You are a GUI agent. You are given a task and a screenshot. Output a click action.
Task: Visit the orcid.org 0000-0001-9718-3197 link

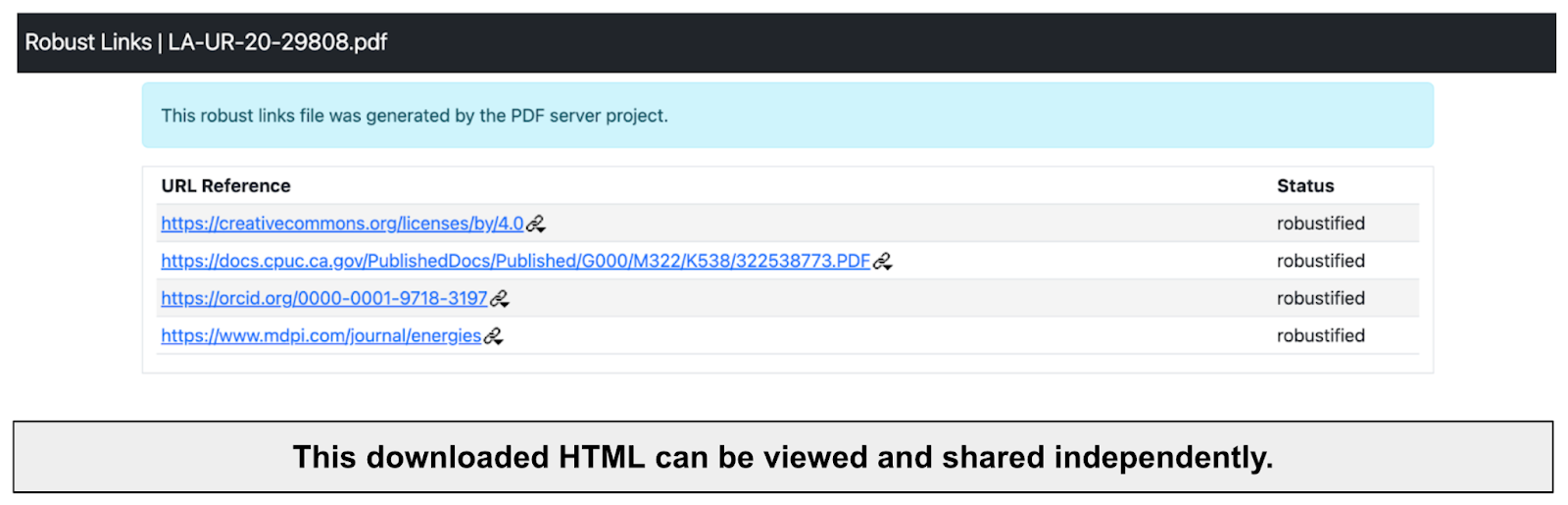[x=324, y=298]
